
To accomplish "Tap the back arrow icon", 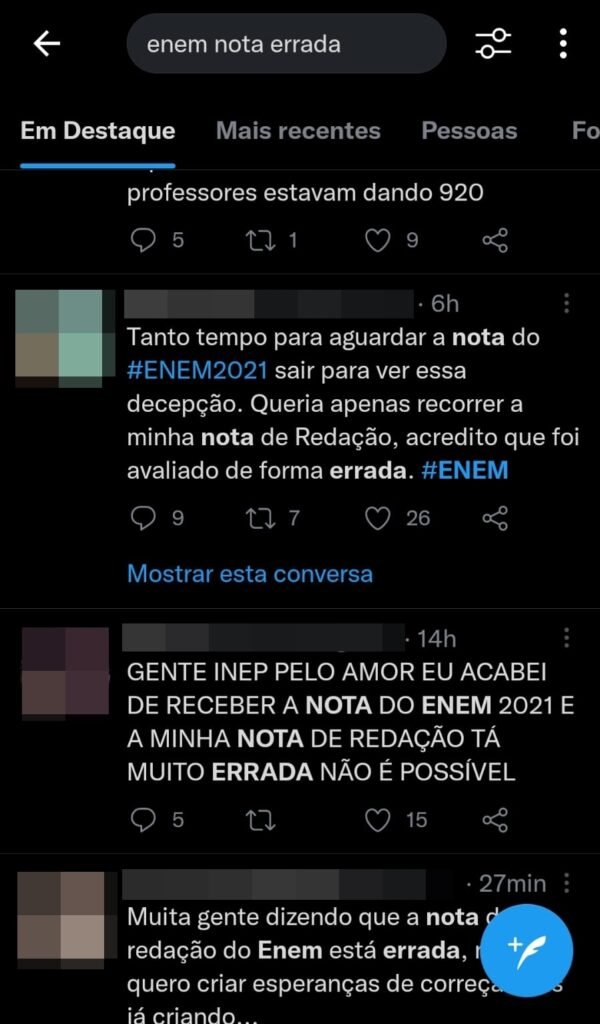I will [x=46, y=44].
